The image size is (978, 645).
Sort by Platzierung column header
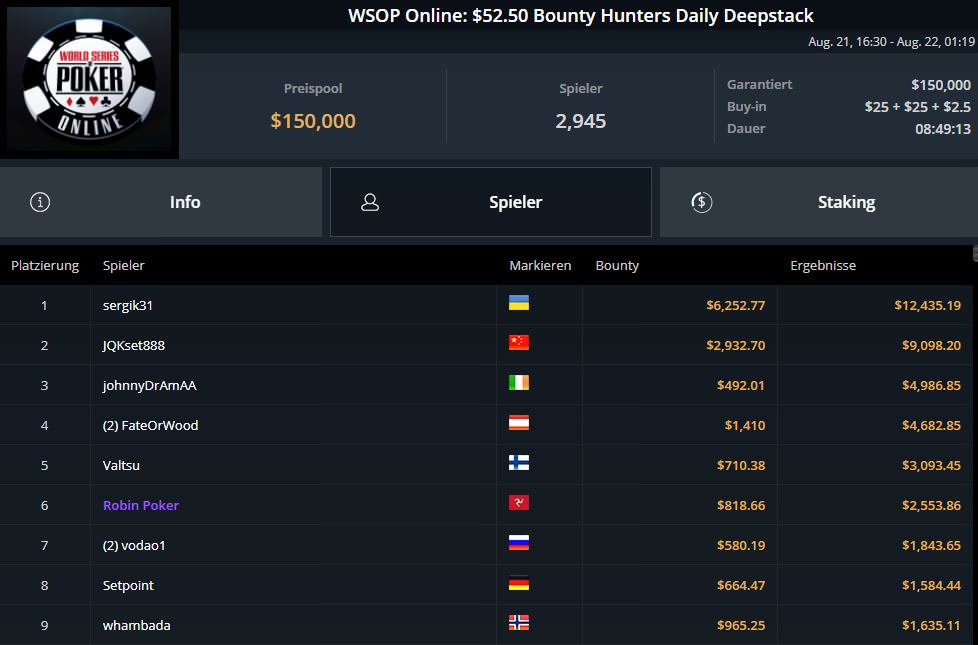pos(45,266)
